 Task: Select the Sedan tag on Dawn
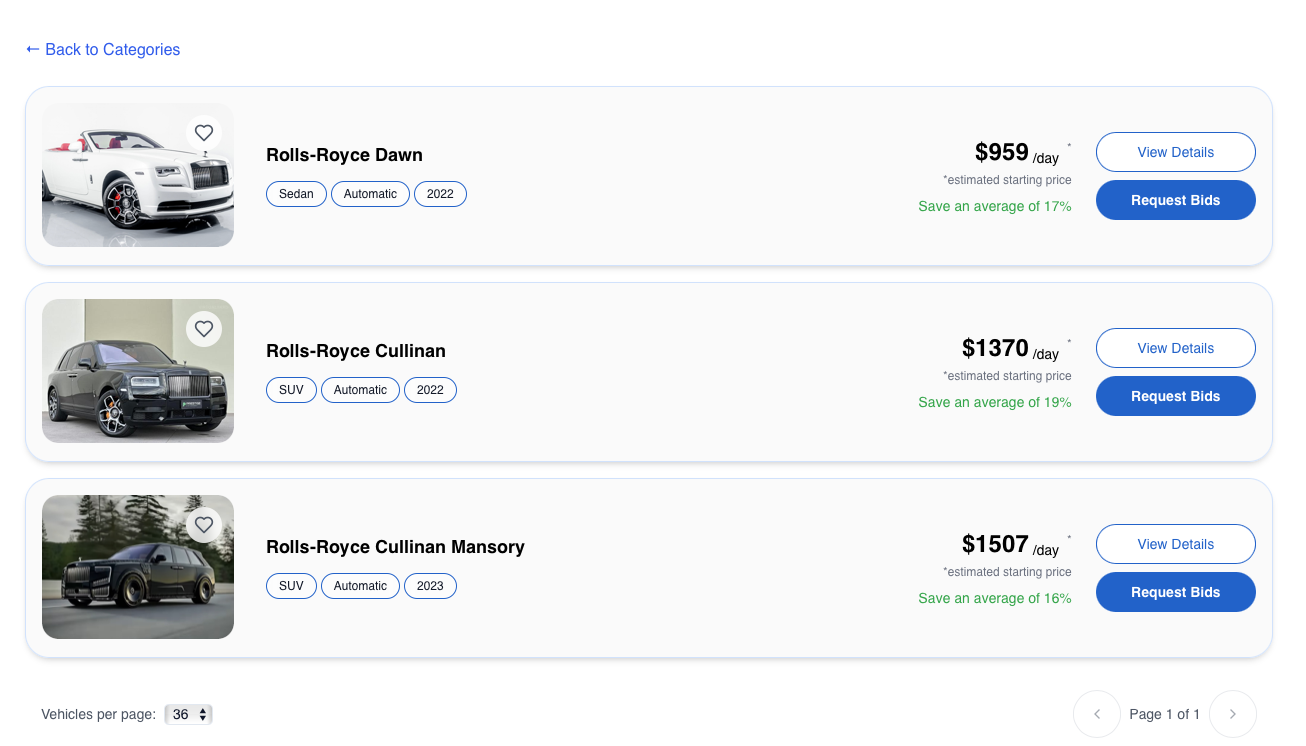(x=296, y=194)
